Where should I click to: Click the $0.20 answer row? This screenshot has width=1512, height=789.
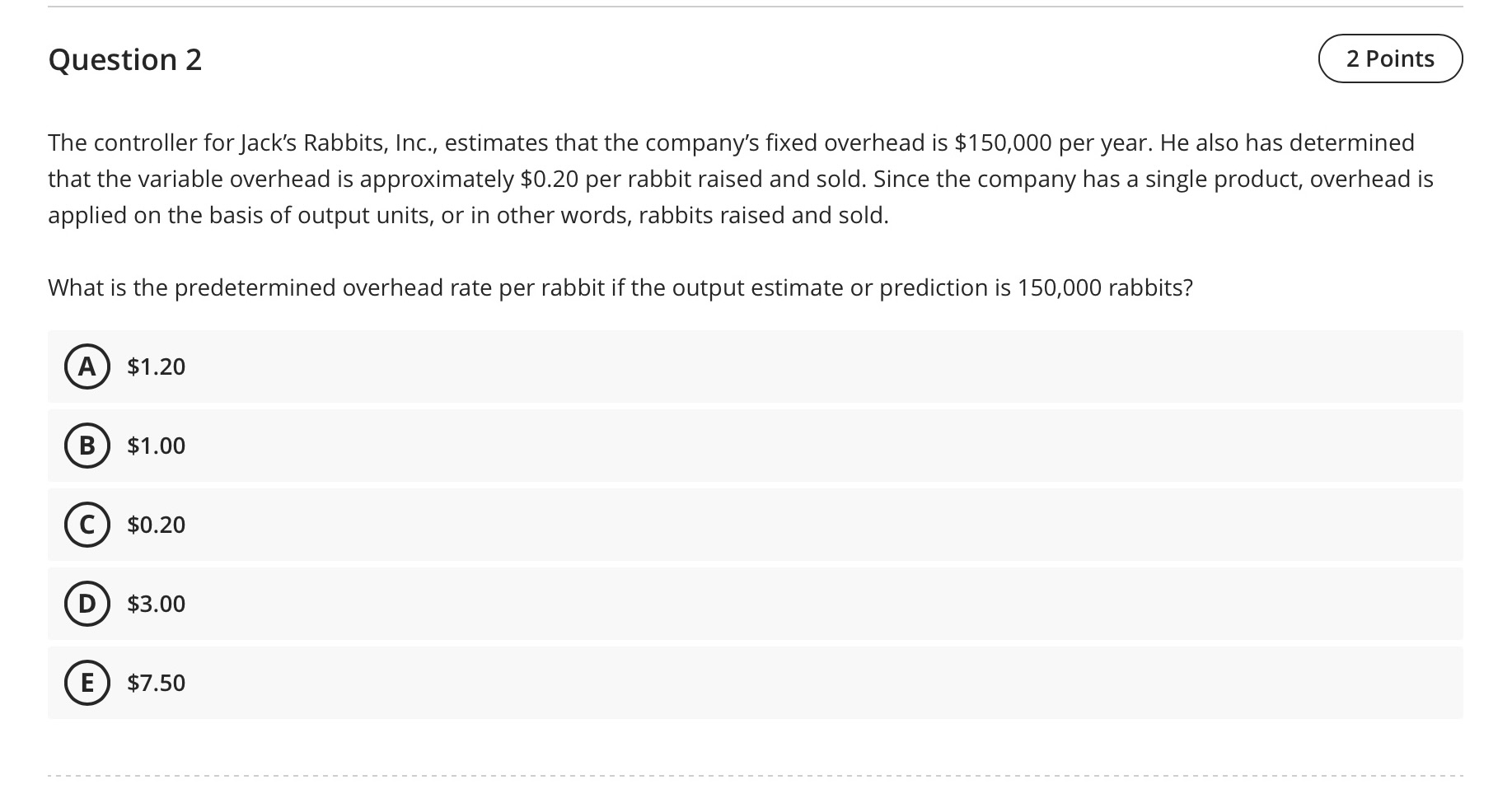494,525
